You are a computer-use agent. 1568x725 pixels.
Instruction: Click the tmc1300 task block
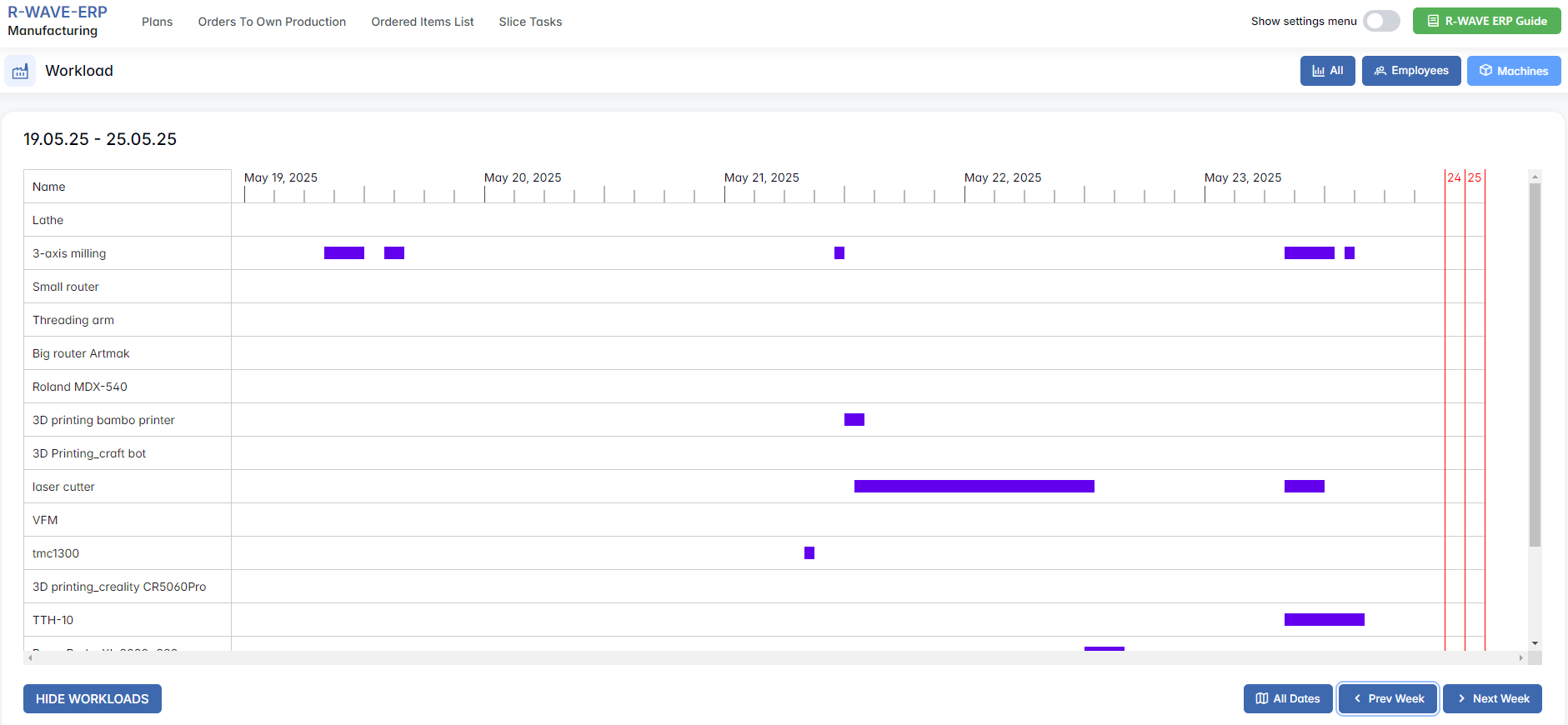pos(809,553)
